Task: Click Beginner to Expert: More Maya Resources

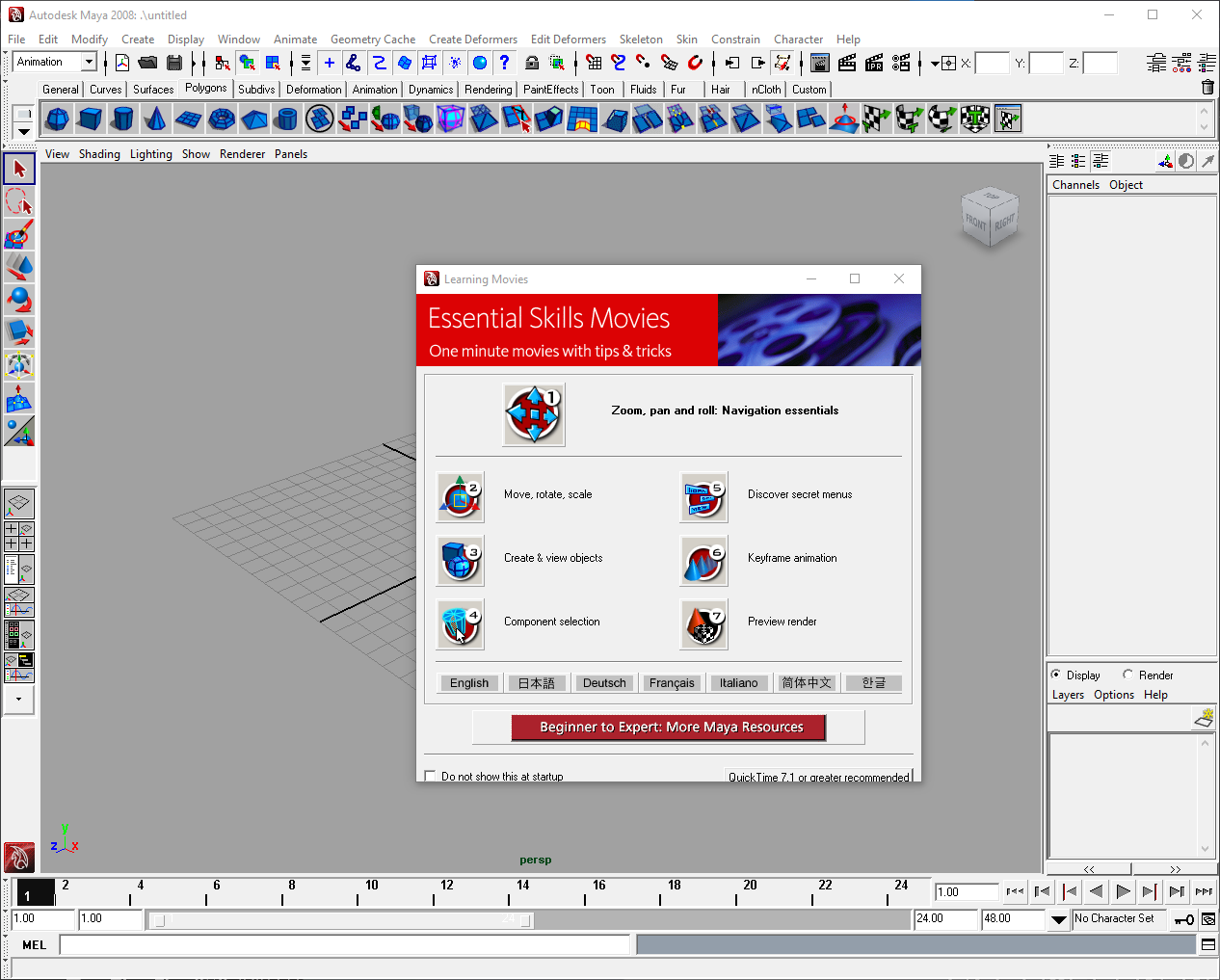Action: [669, 728]
